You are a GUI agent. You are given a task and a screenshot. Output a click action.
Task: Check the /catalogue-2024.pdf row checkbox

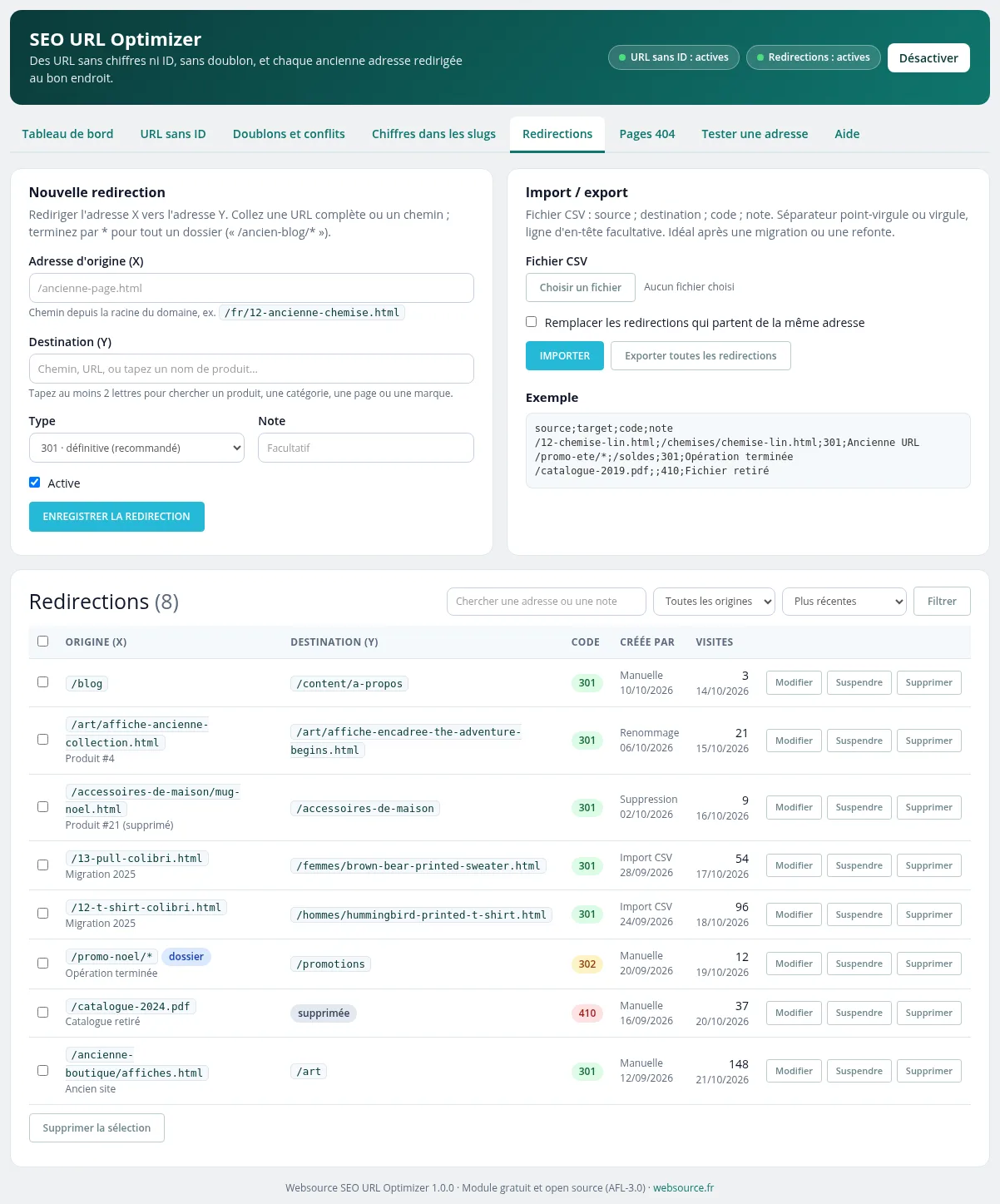coord(43,1013)
